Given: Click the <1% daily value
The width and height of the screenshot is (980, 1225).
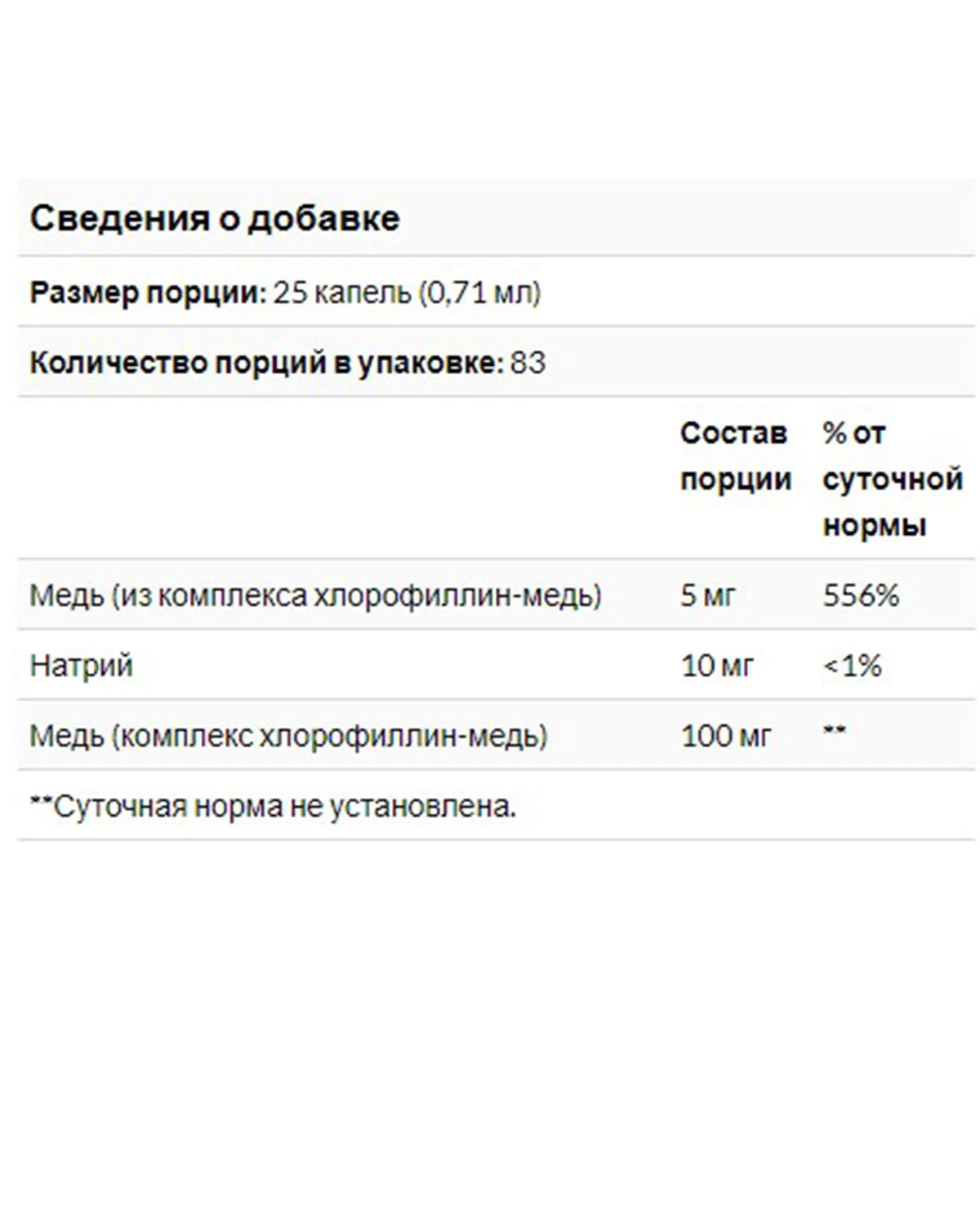Looking at the screenshot, I should tap(853, 666).
